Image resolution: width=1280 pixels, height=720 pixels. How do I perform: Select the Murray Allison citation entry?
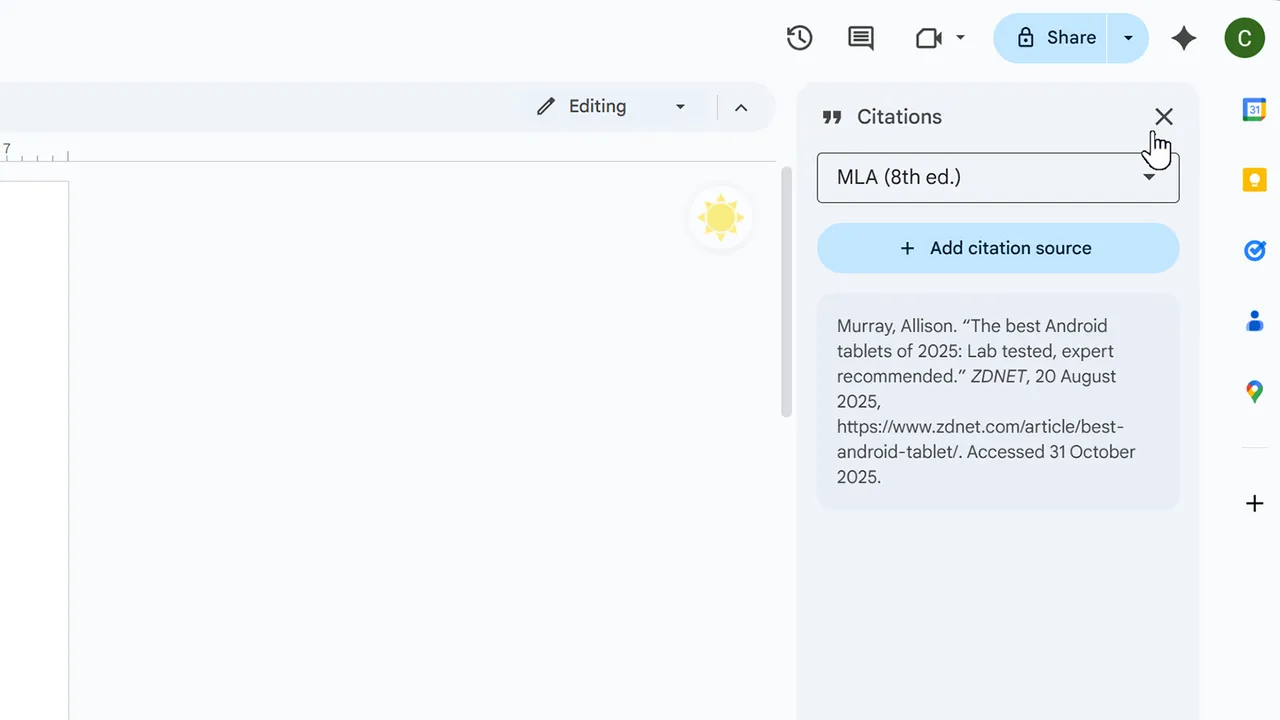pyautogui.click(x=998, y=400)
